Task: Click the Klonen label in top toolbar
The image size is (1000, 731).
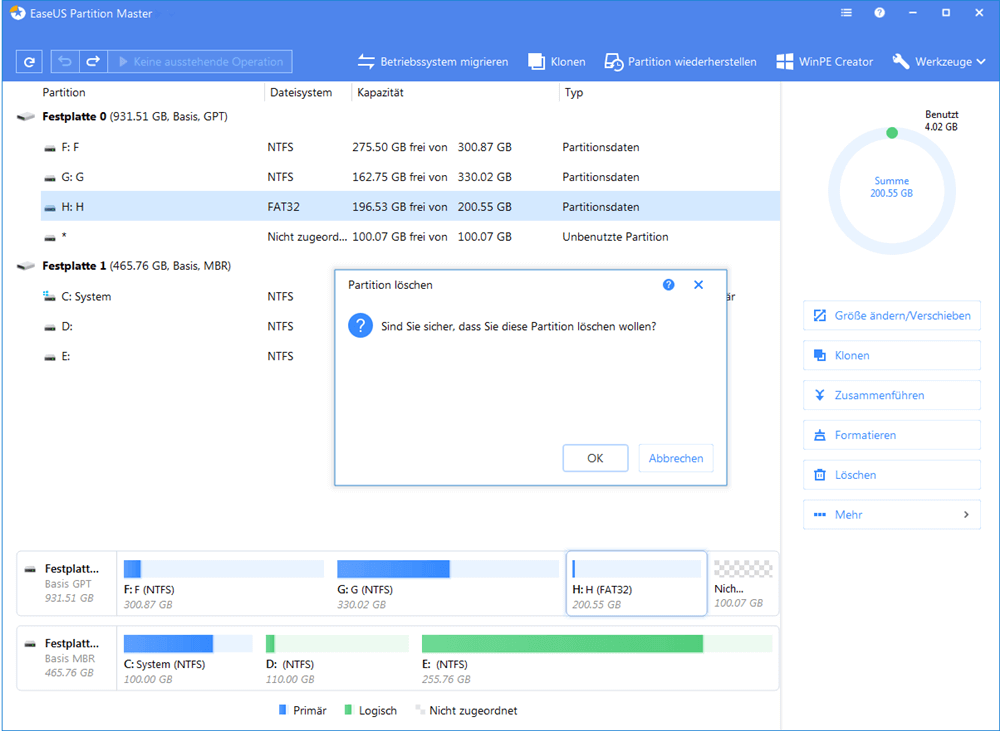Action: 568,62
